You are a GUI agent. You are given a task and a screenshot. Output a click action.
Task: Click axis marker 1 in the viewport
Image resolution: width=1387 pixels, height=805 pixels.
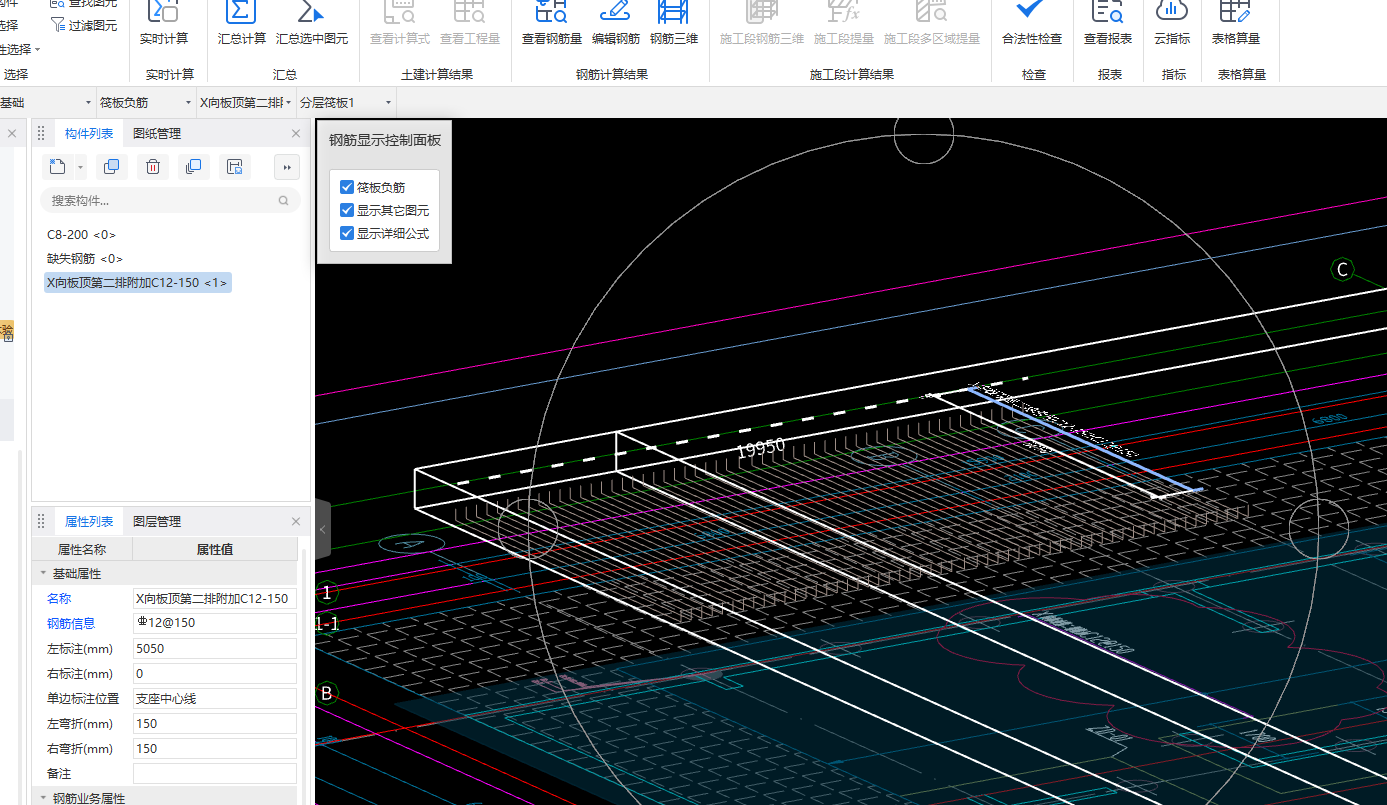click(x=326, y=593)
